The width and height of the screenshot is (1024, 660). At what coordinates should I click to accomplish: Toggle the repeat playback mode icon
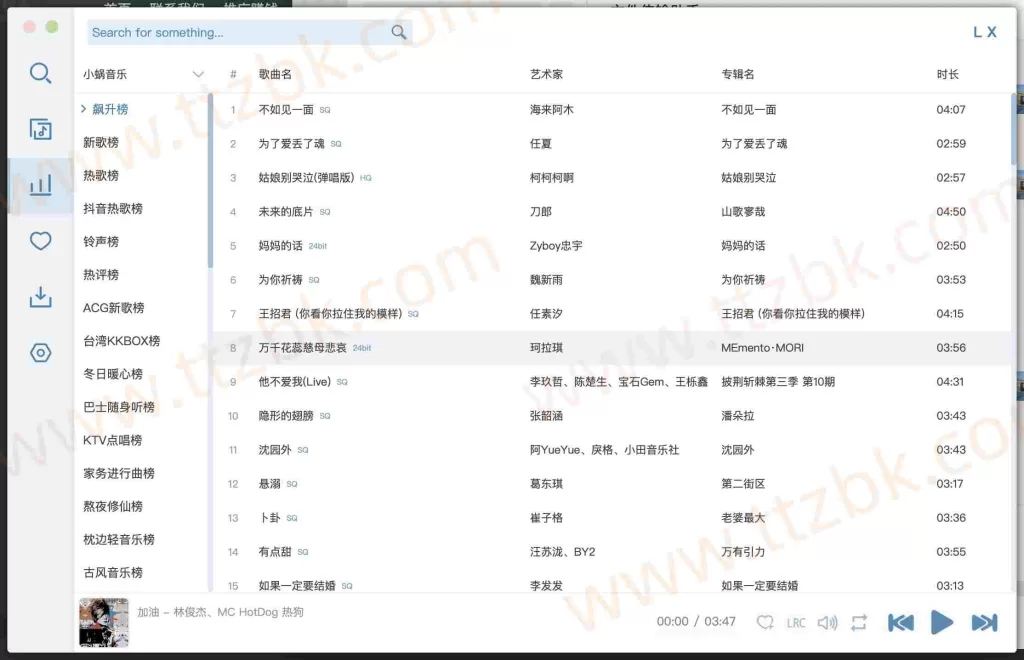point(859,621)
